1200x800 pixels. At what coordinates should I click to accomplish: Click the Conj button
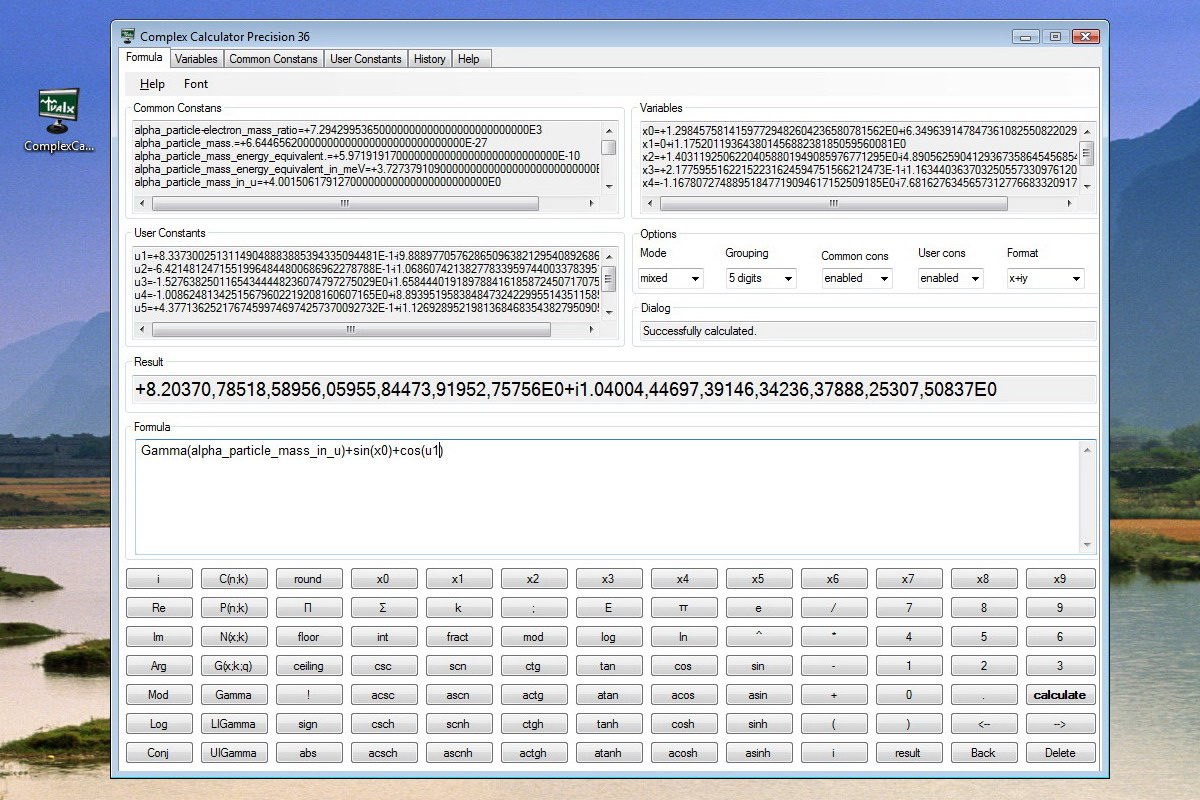pyautogui.click(x=158, y=753)
